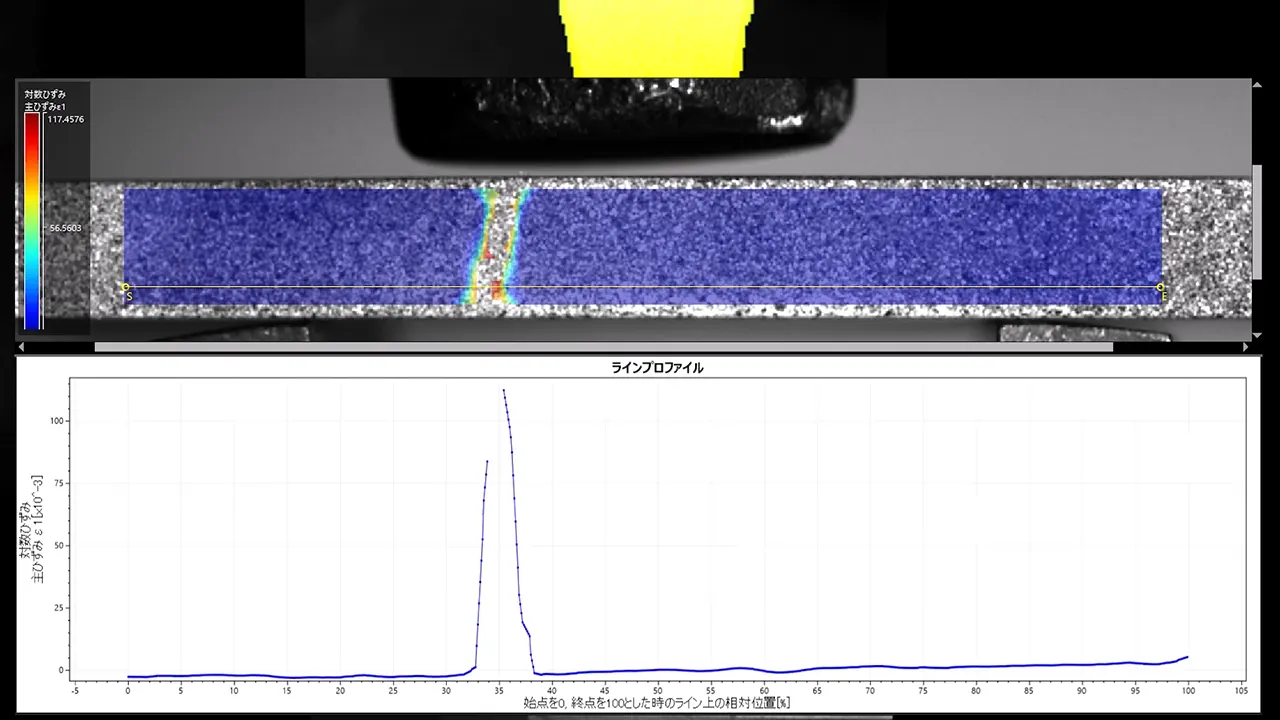
Task: Click the chart's horizontal axis label text
Action: pyautogui.click(x=657, y=704)
